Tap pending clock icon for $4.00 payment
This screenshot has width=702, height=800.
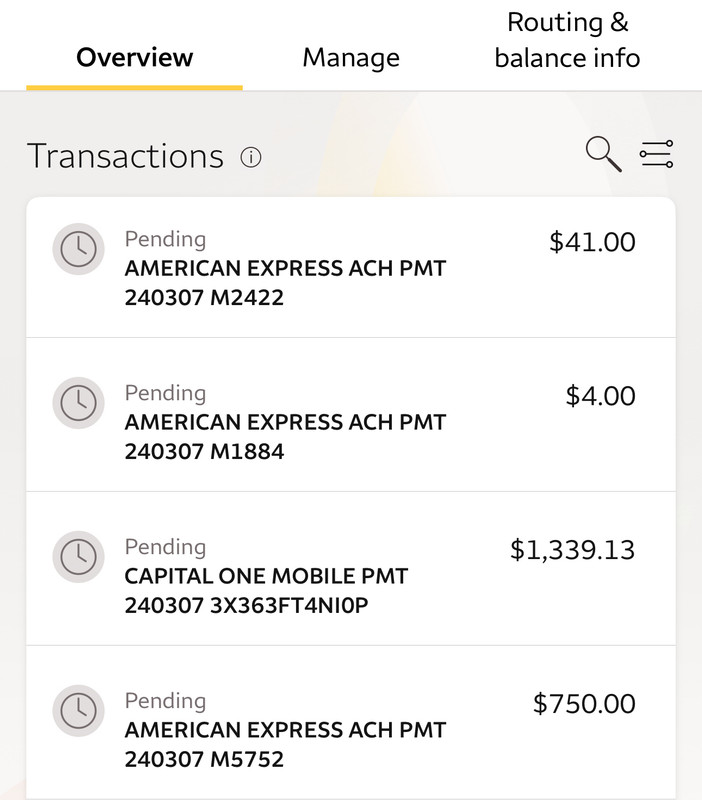(79, 403)
